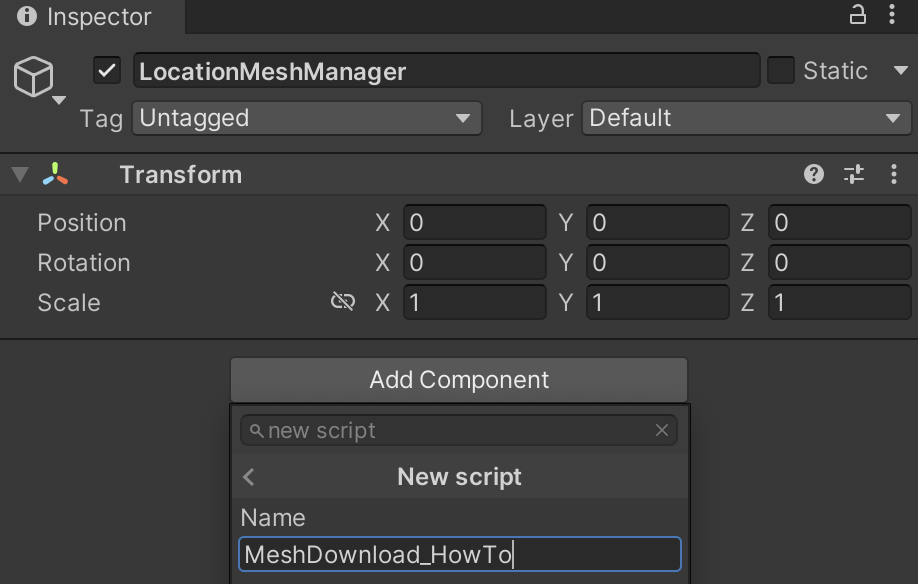Collapse the Transform component foldout
The image size is (918, 584).
[18, 174]
